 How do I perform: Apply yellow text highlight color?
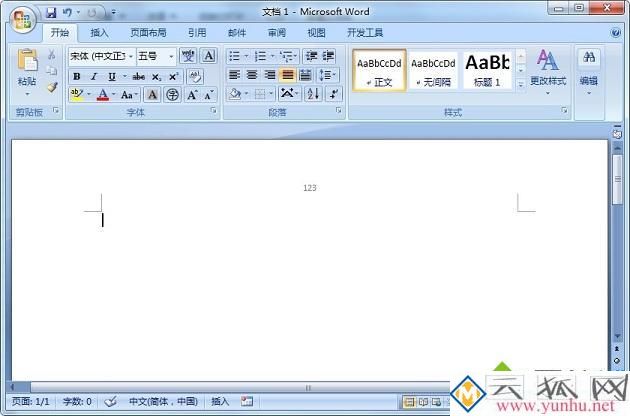click(76, 95)
